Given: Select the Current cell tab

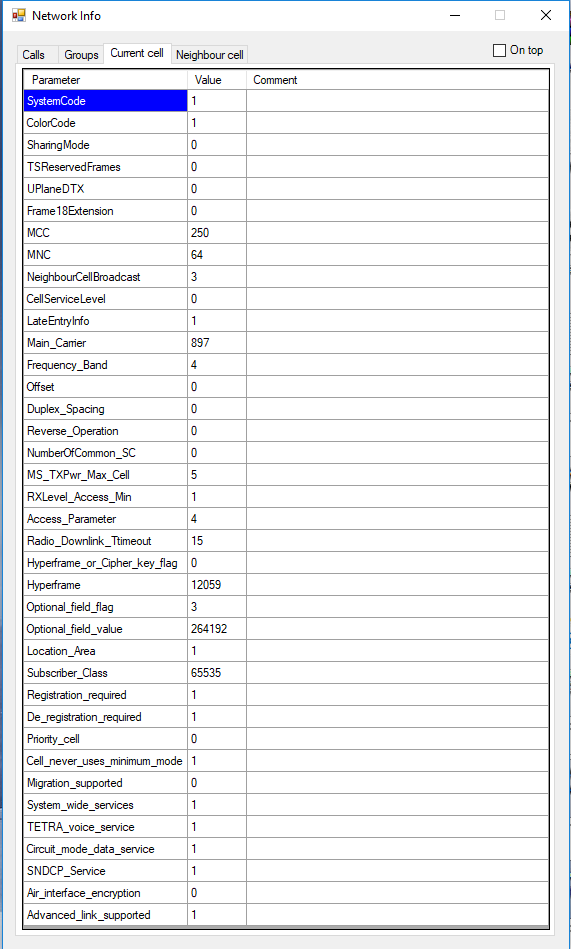Looking at the screenshot, I should [x=137, y=53].
